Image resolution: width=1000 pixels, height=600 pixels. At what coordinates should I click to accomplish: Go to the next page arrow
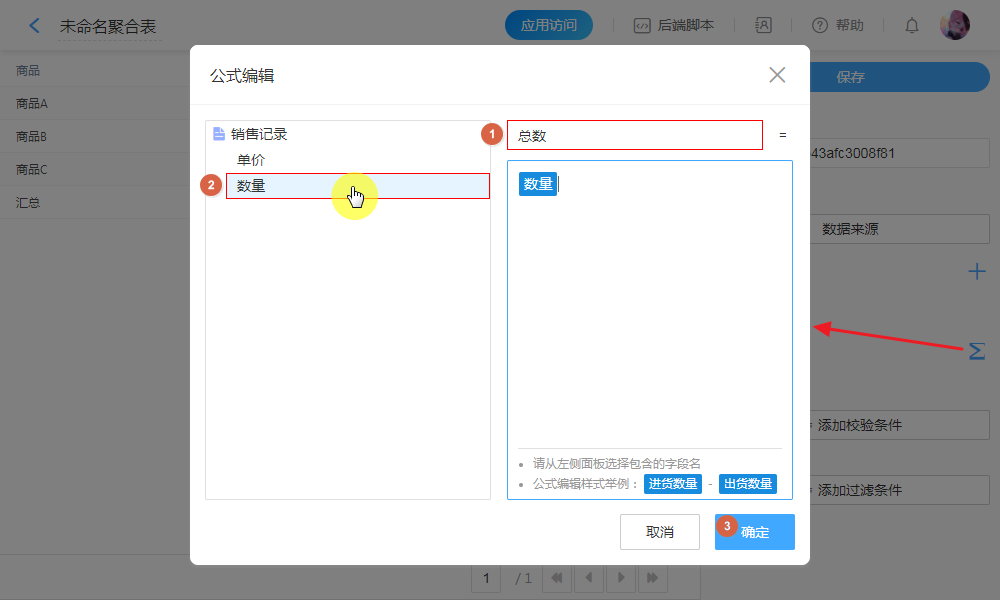tap(621, 578)
